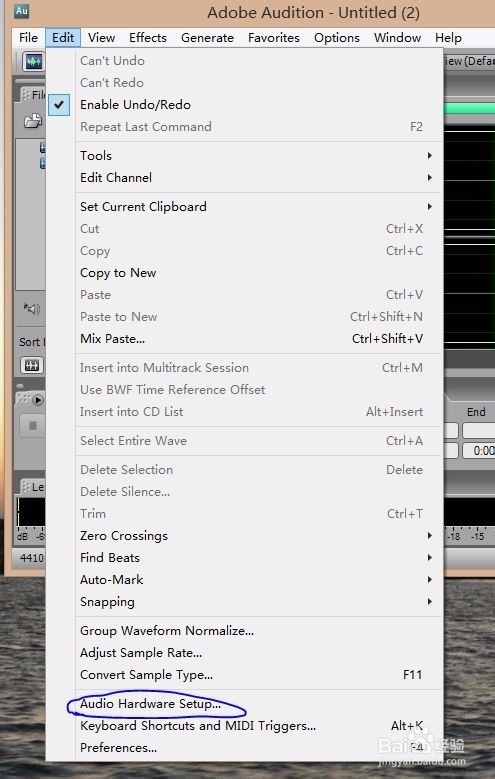Viewport: 495px width, 779px height.
Task: Click the Adobe Audition app icon
Action: pyautogui.click(x=21, y=11)
